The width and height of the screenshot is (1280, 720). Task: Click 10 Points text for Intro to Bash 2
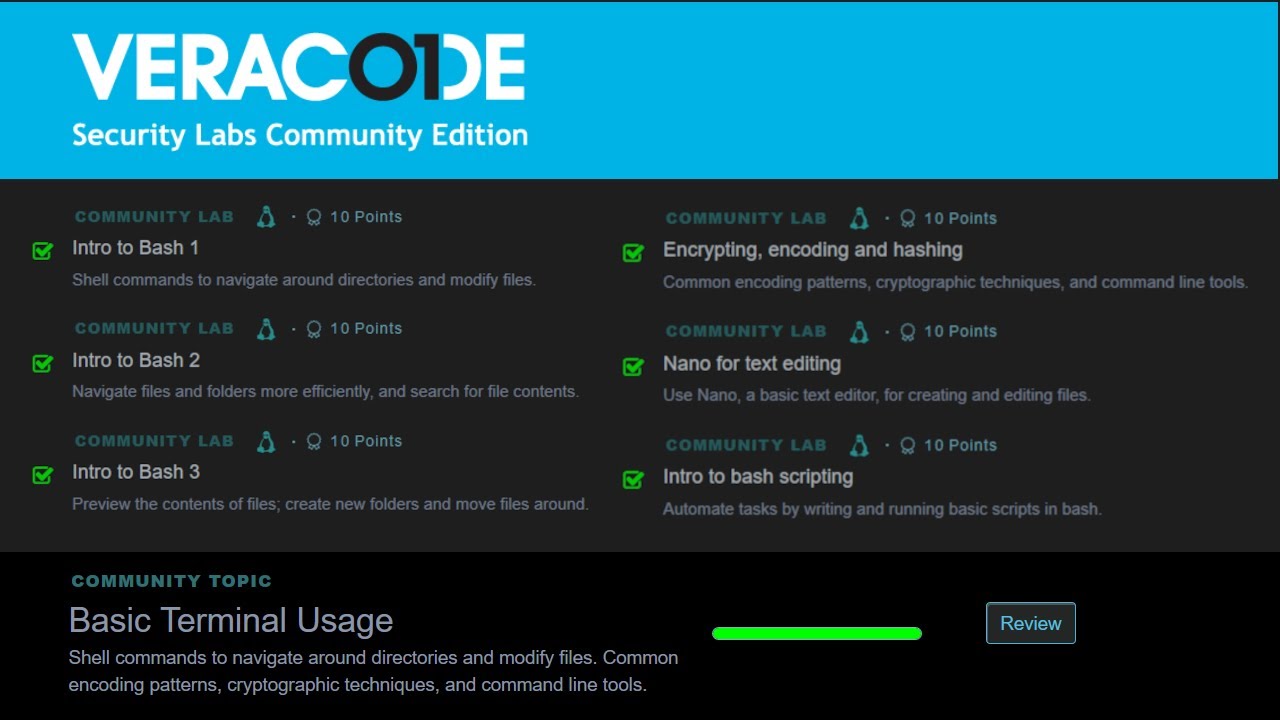click(x=366, y=329)
